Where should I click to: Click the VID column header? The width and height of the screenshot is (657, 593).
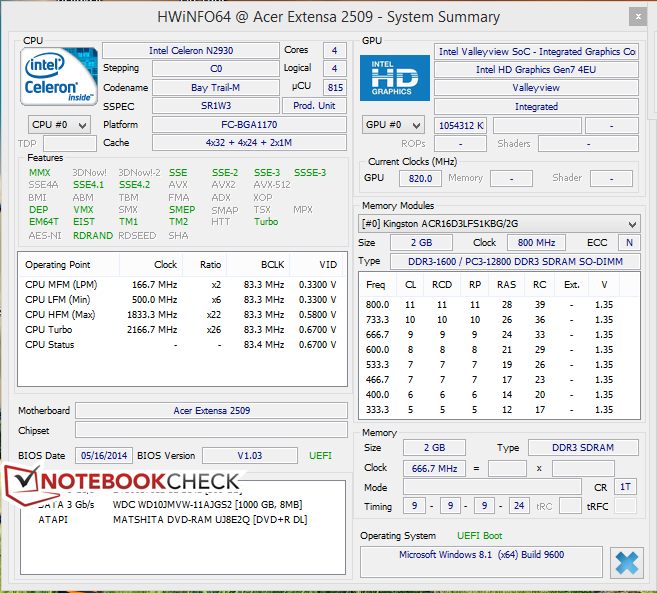pyautogui.click(x=317, y=265)
